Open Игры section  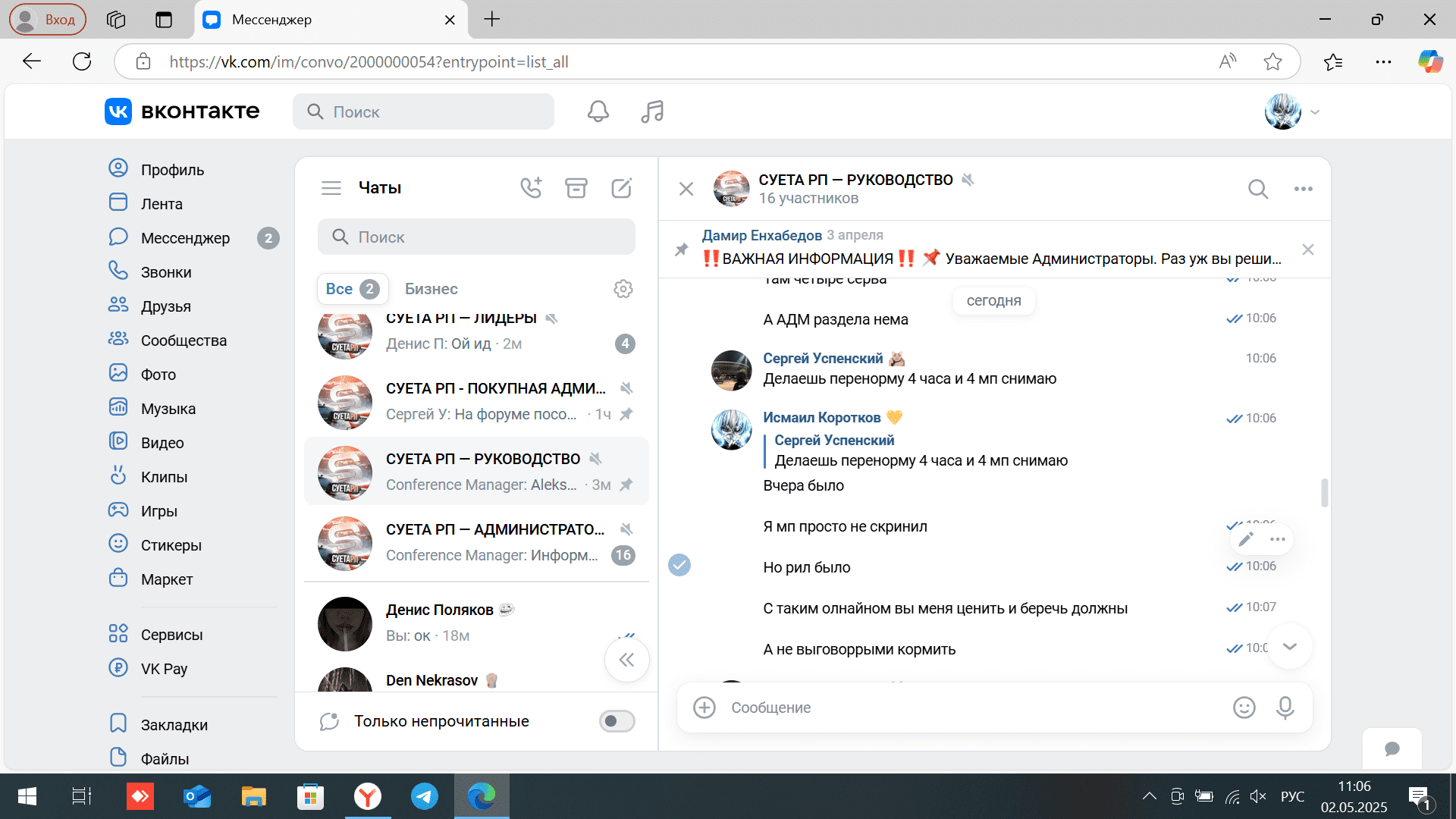(159, 511)
